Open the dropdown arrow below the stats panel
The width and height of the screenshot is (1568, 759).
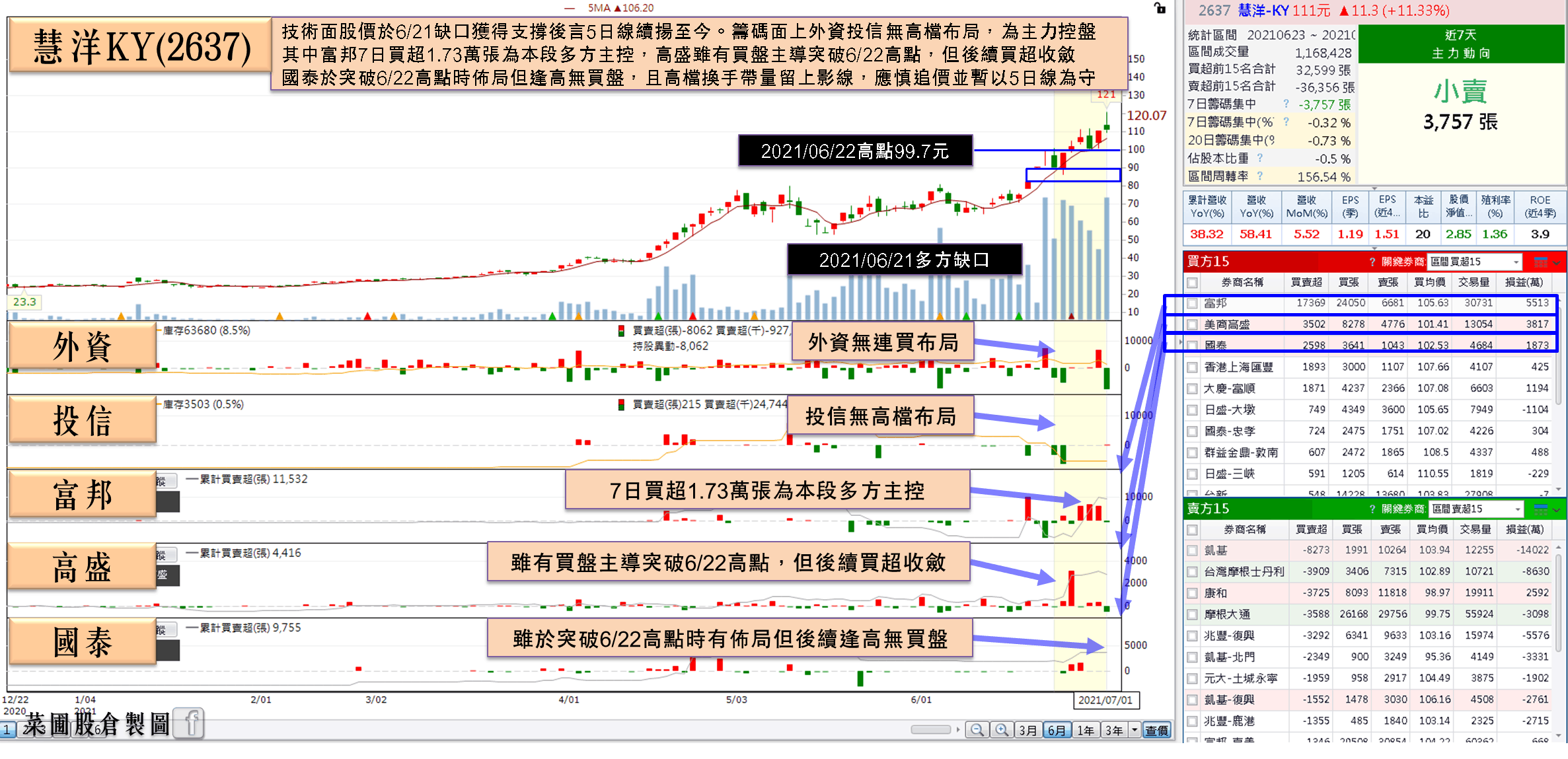click(x=1374, y=188)
